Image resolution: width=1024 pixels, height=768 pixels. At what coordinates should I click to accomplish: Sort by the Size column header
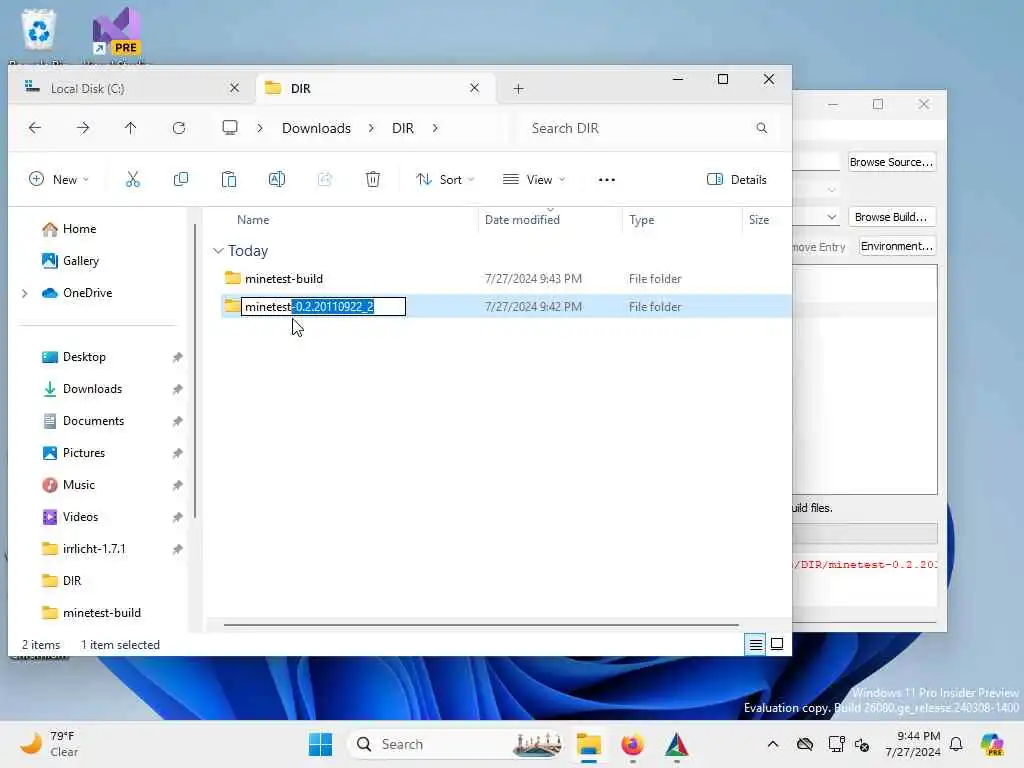(x=759, y=220)
